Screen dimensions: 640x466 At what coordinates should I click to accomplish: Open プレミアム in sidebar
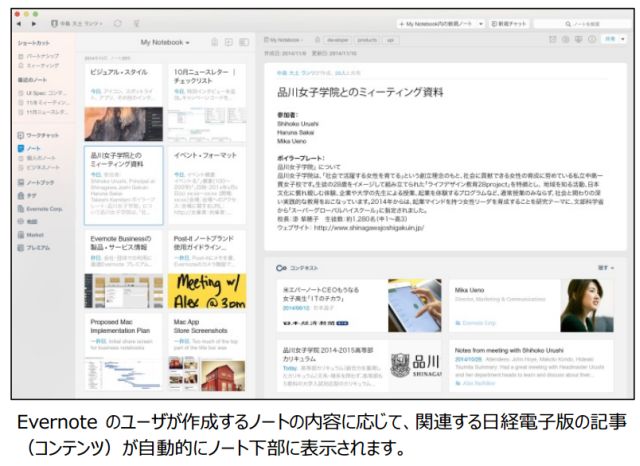point(34,248)
